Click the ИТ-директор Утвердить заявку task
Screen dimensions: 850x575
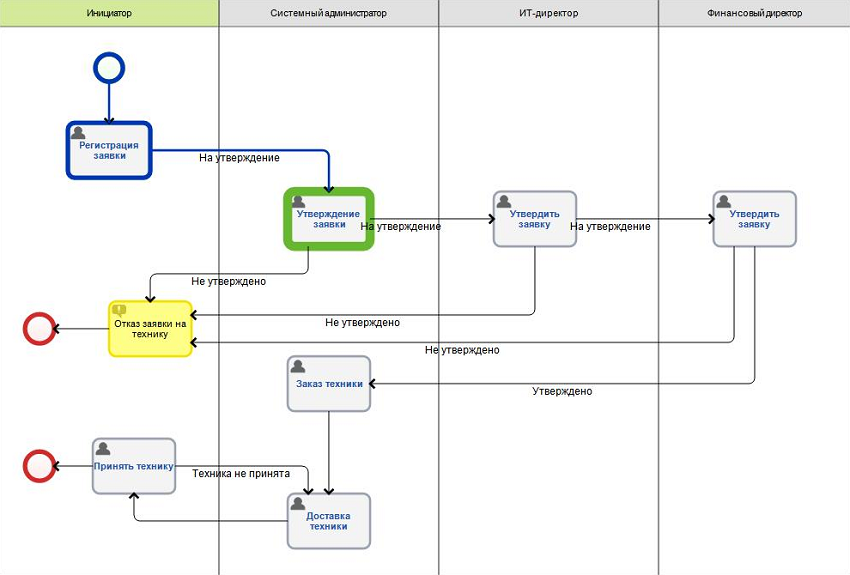535,219
